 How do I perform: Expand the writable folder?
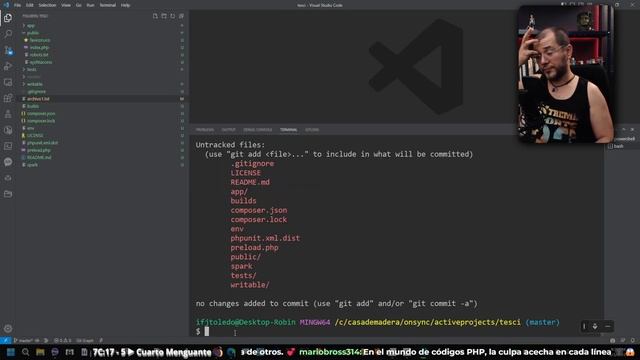[x=34, y=84]
